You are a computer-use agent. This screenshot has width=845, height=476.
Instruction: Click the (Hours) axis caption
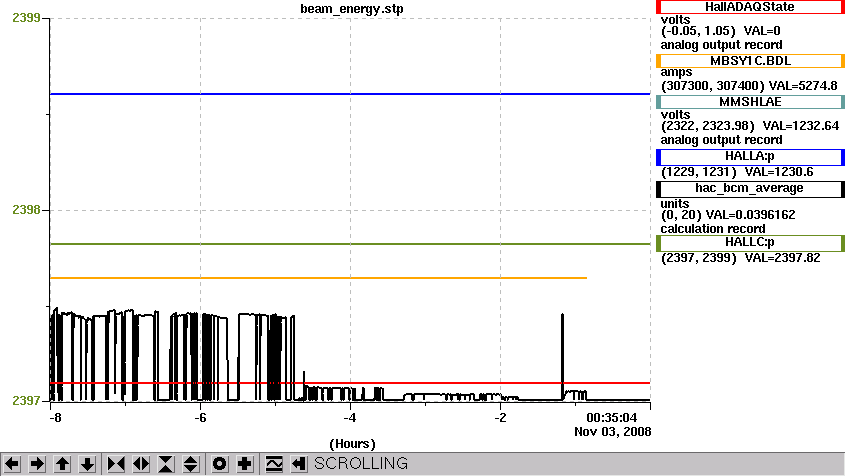click(x=352, y=444)
